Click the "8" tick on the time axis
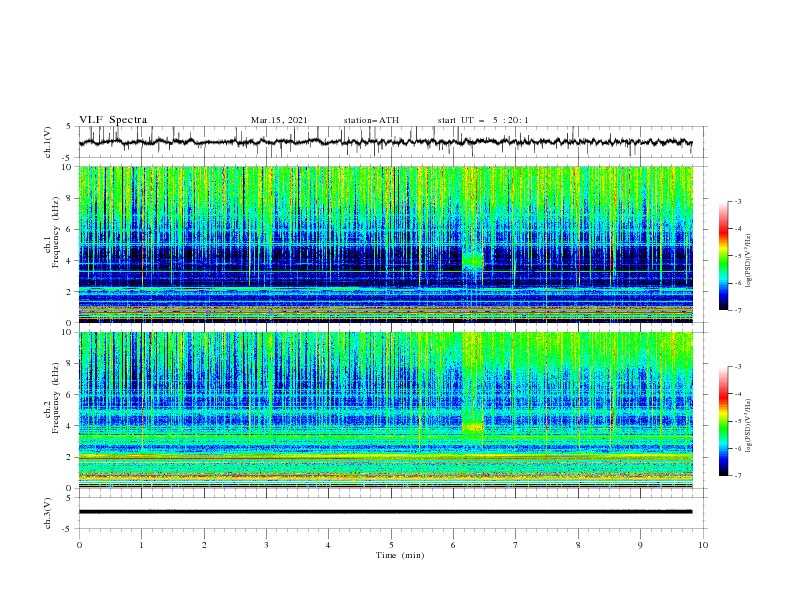Viewport: 792px width, 612px height. [578, 545]
